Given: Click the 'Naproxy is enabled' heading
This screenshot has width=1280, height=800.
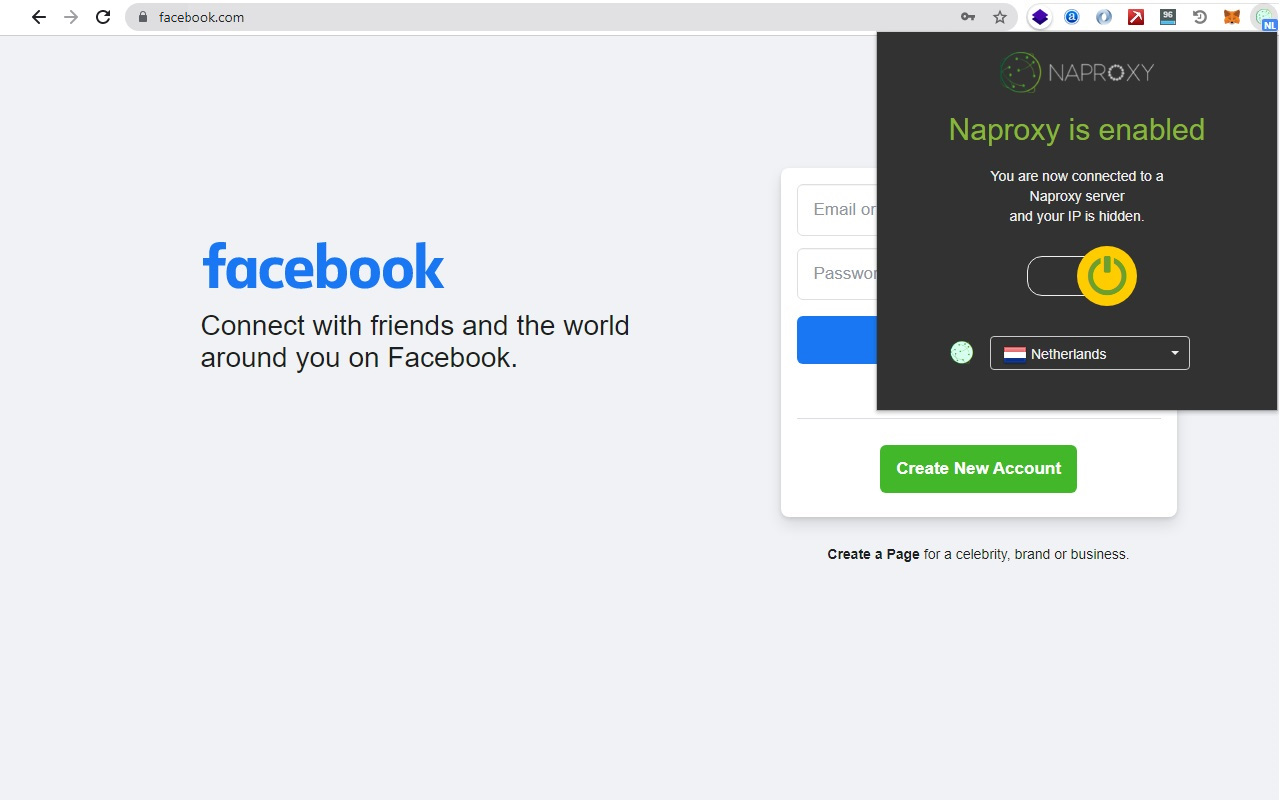Looking at the screenshot, I should pos(1077,130).
